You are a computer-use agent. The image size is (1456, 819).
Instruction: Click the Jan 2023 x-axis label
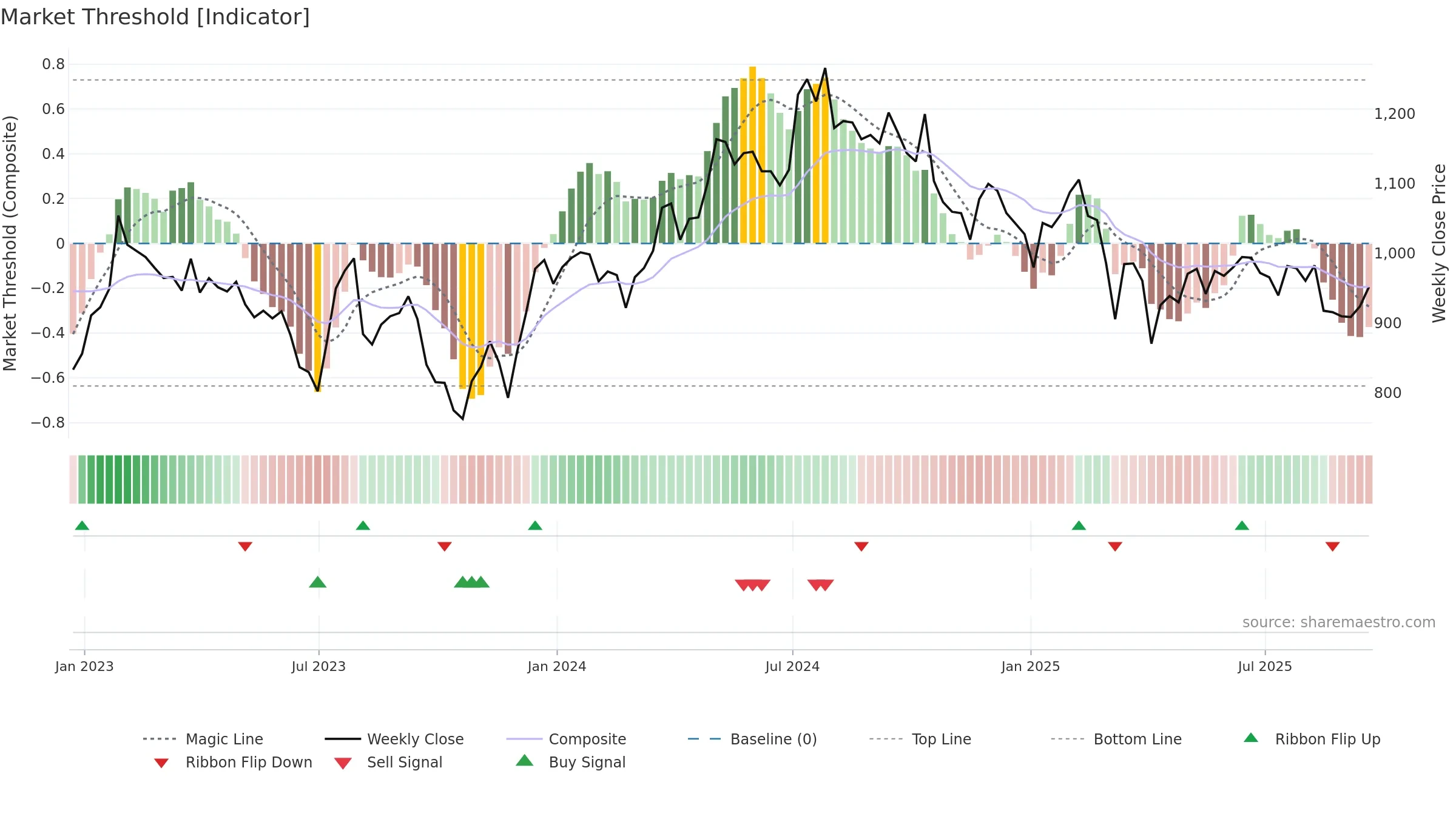point(84,666)
